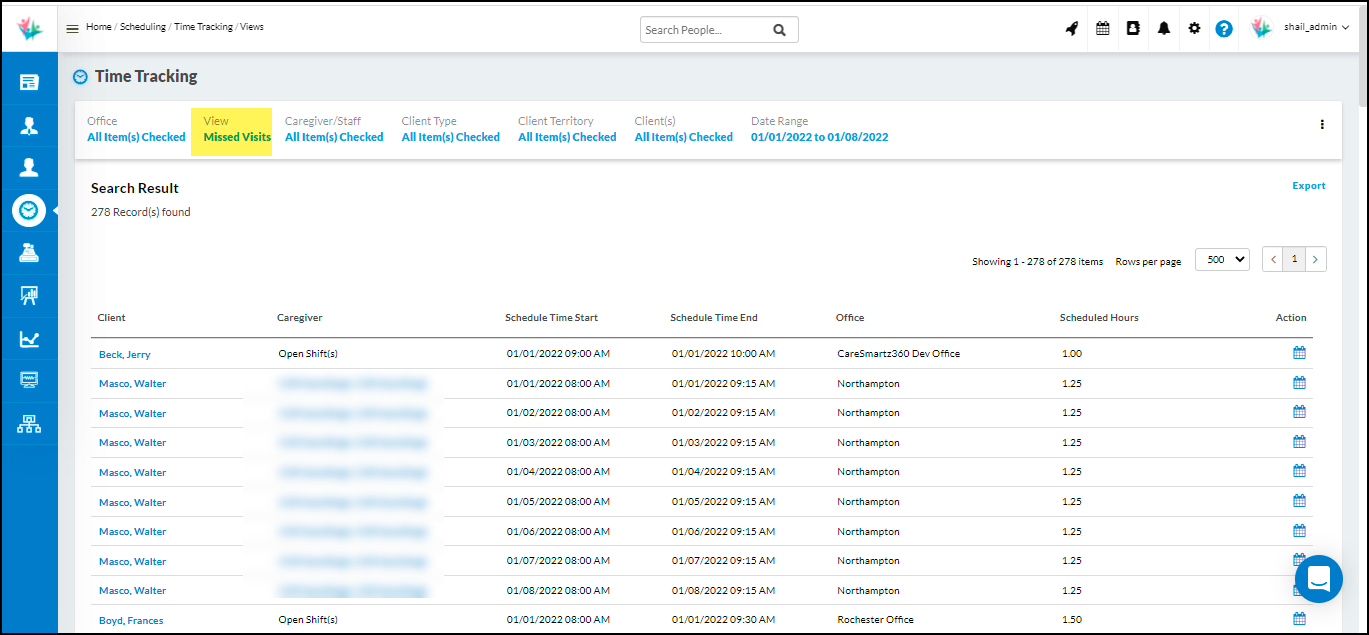Click the Scheduling breadcrumb

coord(143,27)
